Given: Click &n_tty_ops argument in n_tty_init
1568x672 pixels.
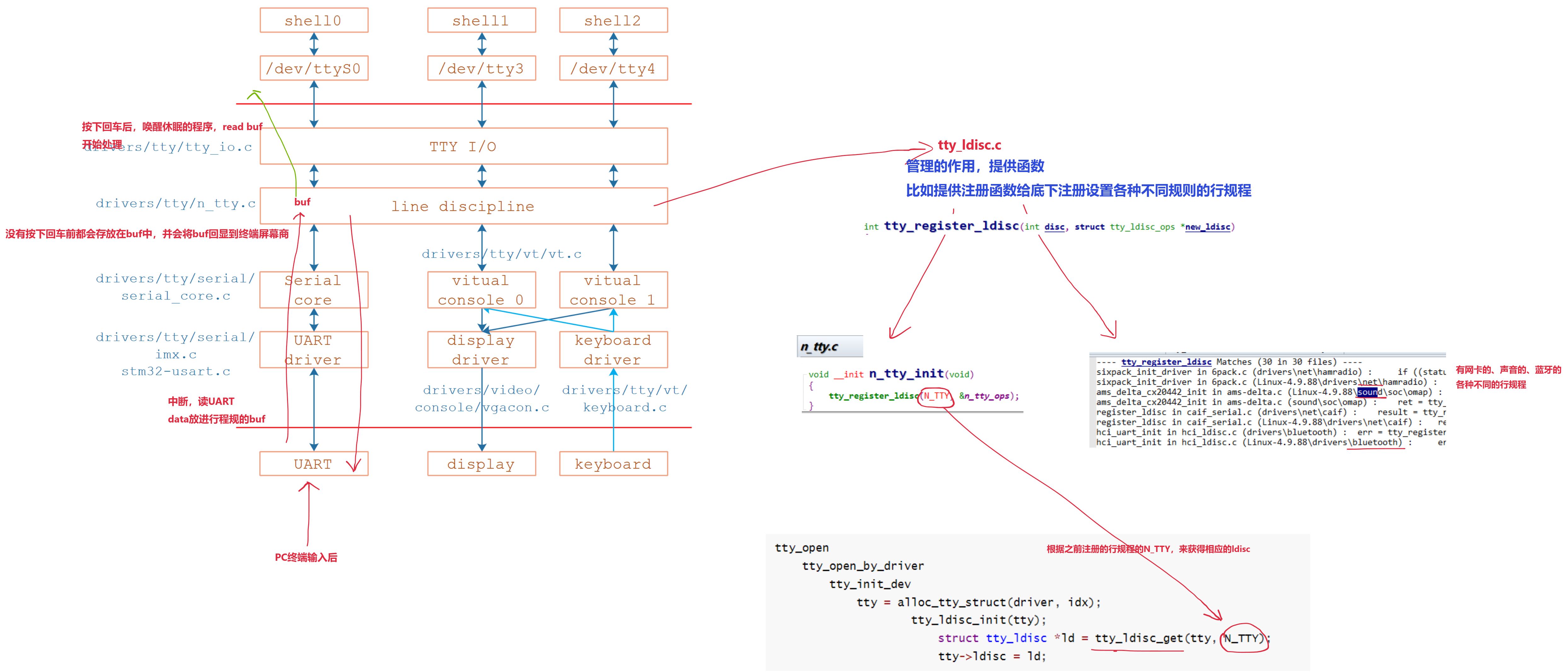Looking at the screenshot, I should 985,396.
